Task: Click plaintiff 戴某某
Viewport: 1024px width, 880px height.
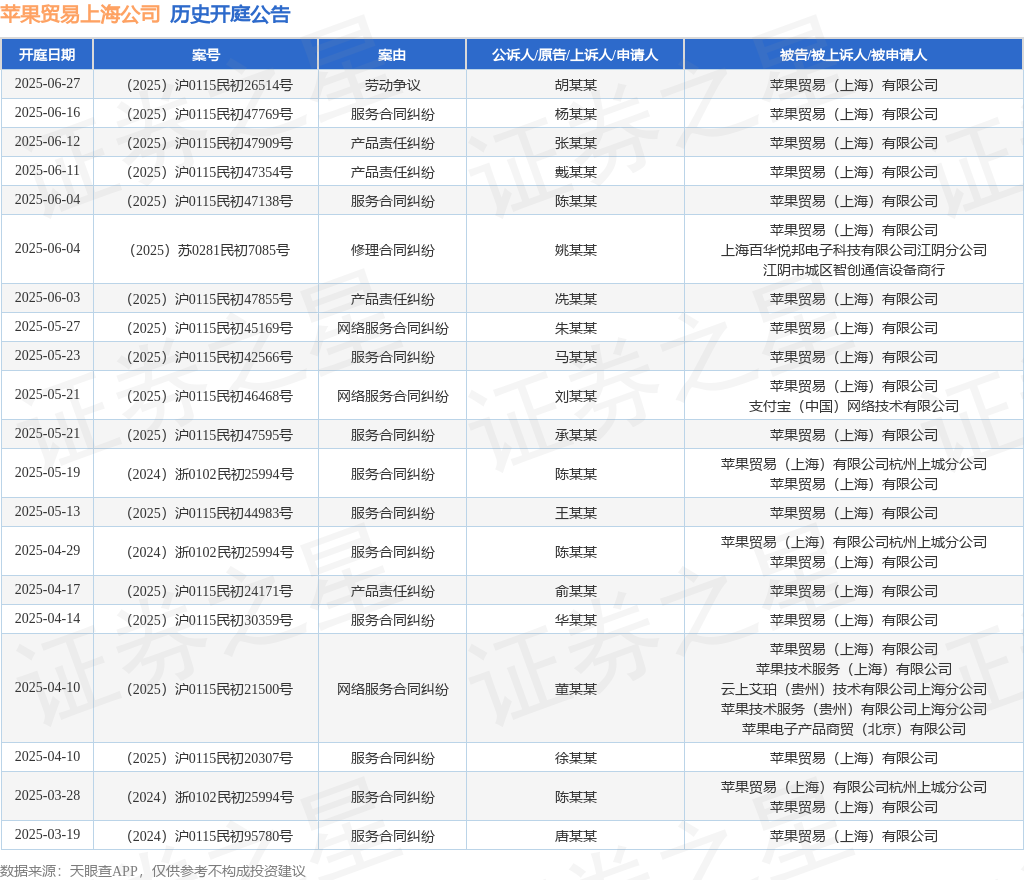Action: 575,172
